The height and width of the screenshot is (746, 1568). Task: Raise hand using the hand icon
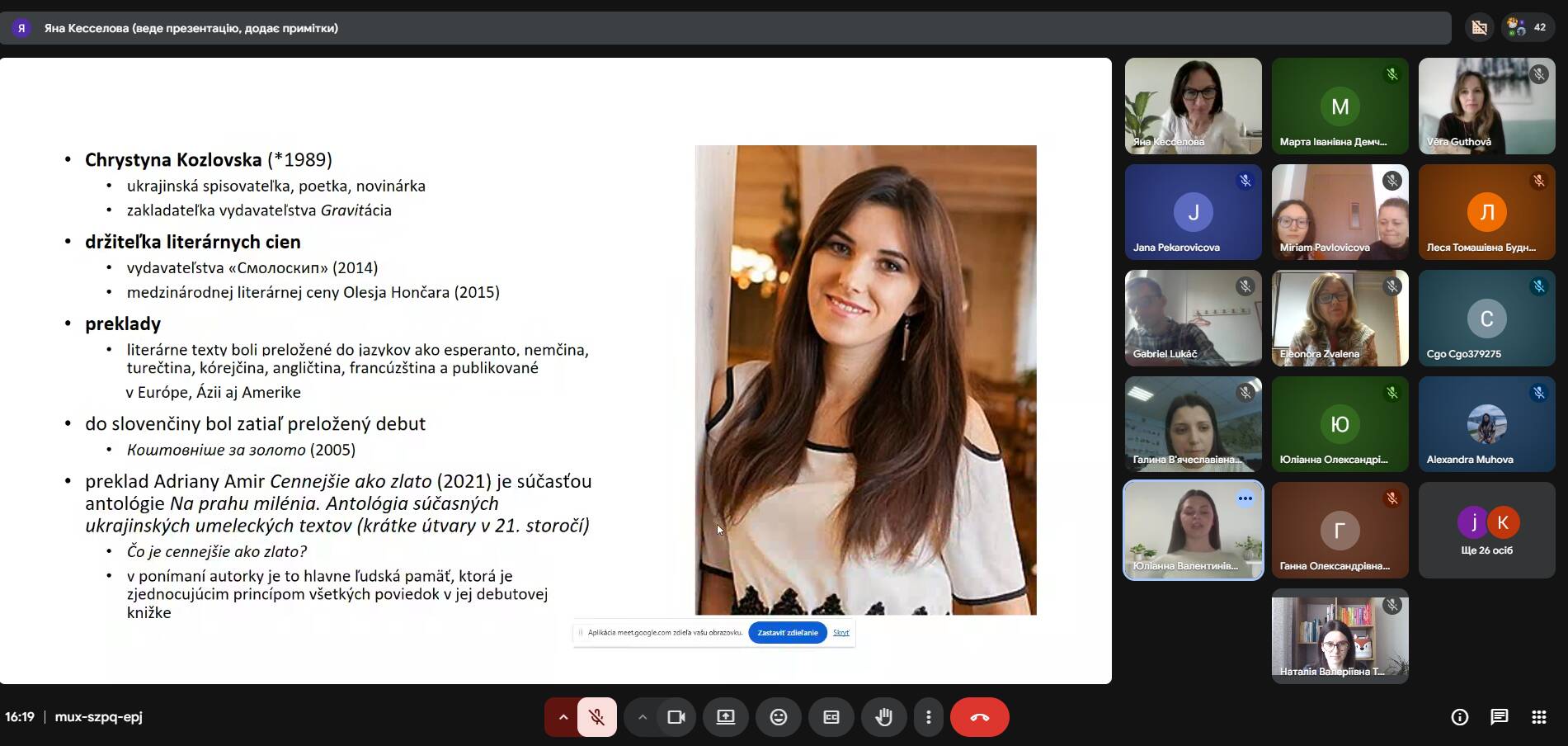coord(883,717)
